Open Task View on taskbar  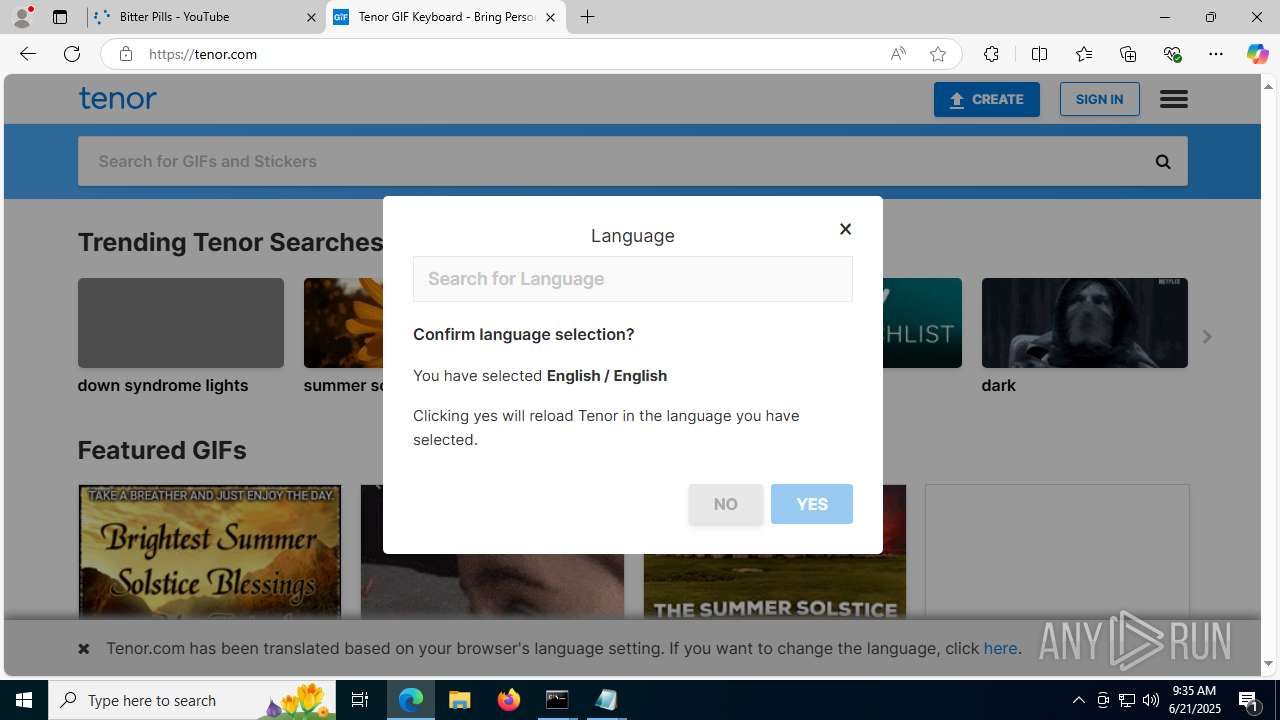(x=360, y=700)
